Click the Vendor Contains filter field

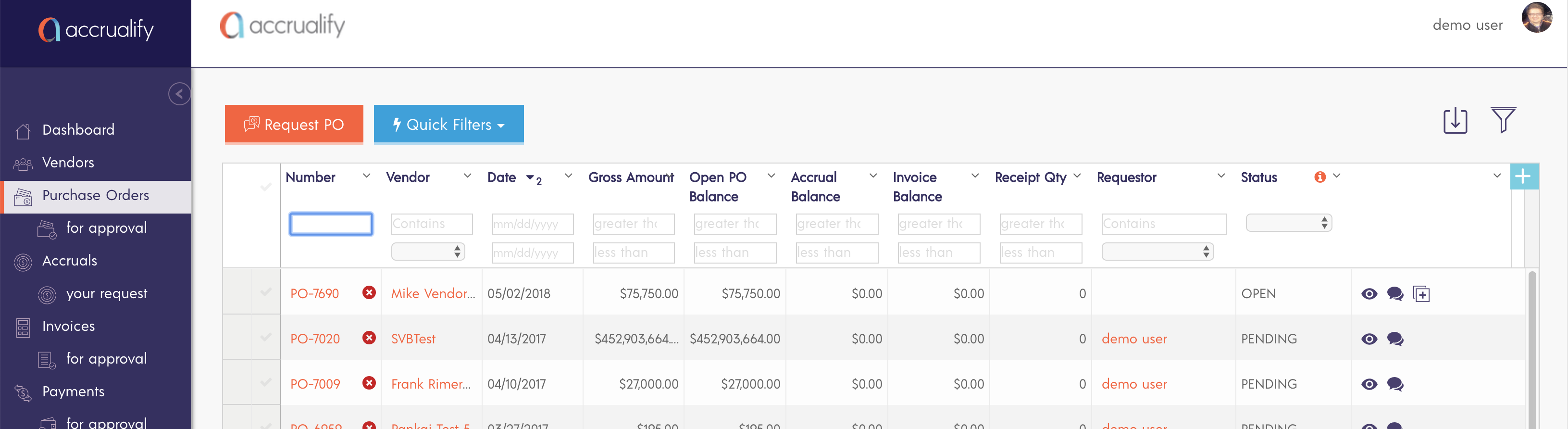[x=432, y=224]
